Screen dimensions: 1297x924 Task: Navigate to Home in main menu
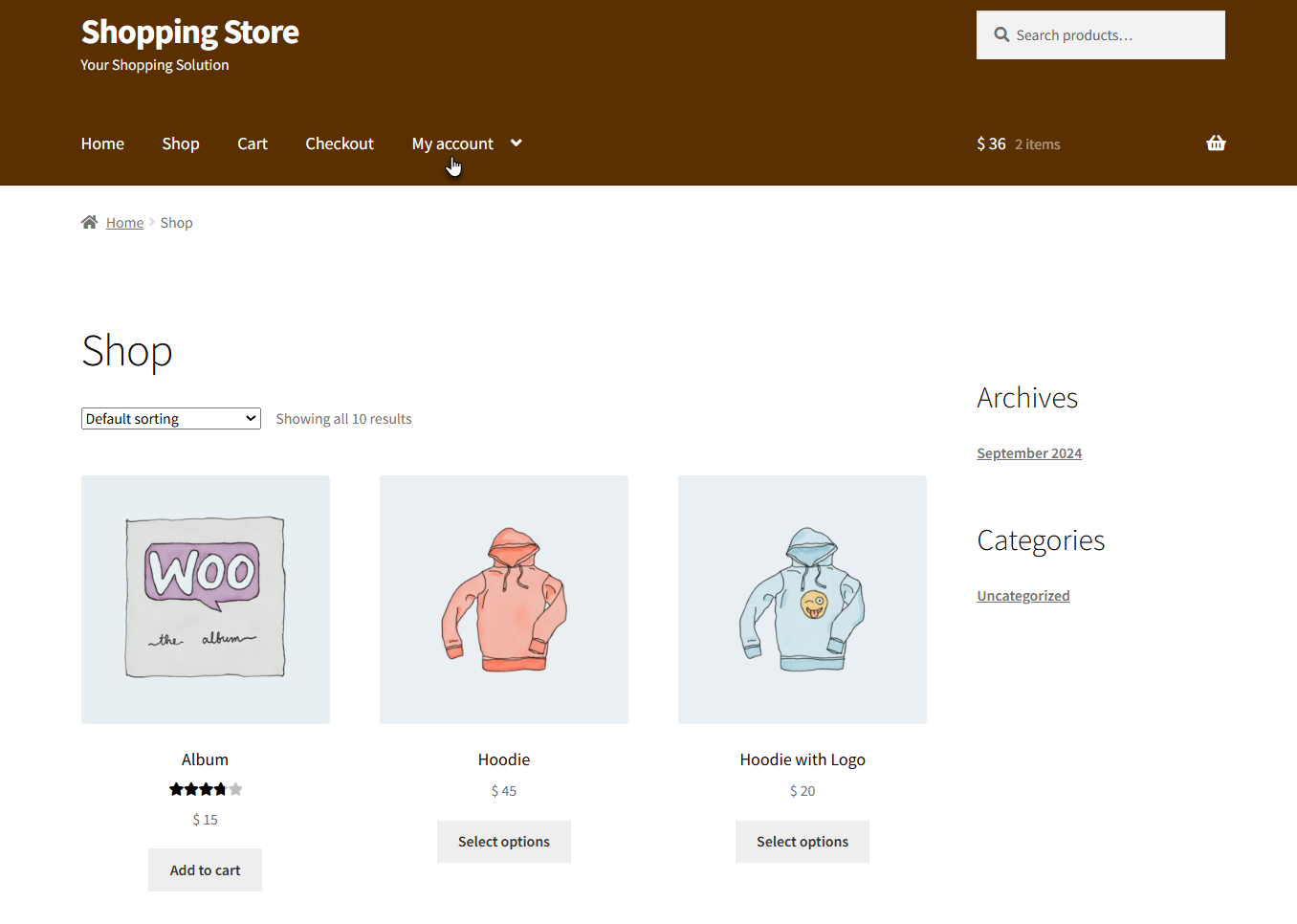(x=102, y=143)
